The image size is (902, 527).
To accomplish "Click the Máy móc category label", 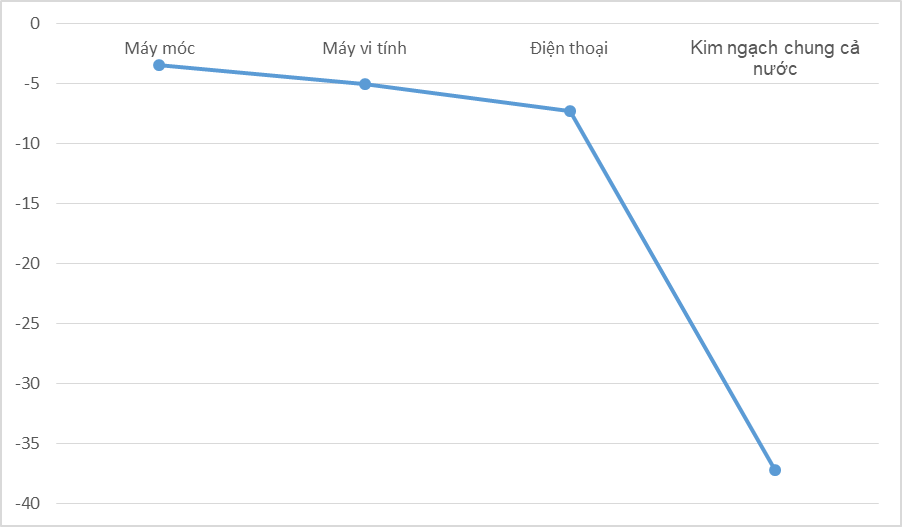I will click(159, 48).
